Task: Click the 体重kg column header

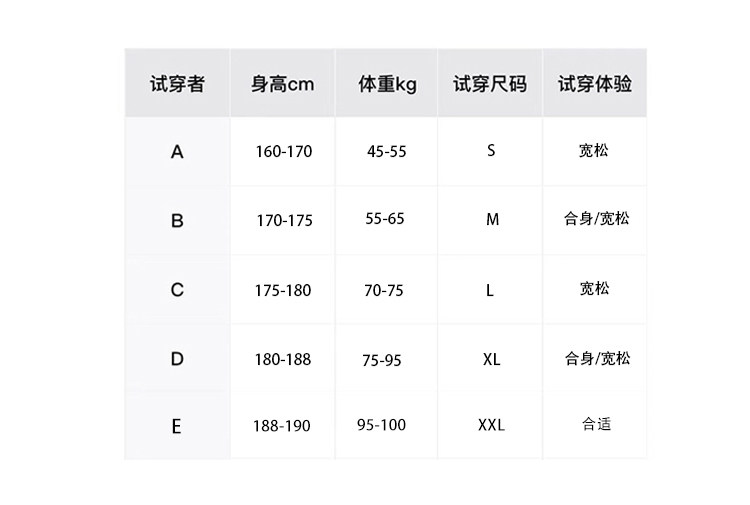Action: pos(387,84)
